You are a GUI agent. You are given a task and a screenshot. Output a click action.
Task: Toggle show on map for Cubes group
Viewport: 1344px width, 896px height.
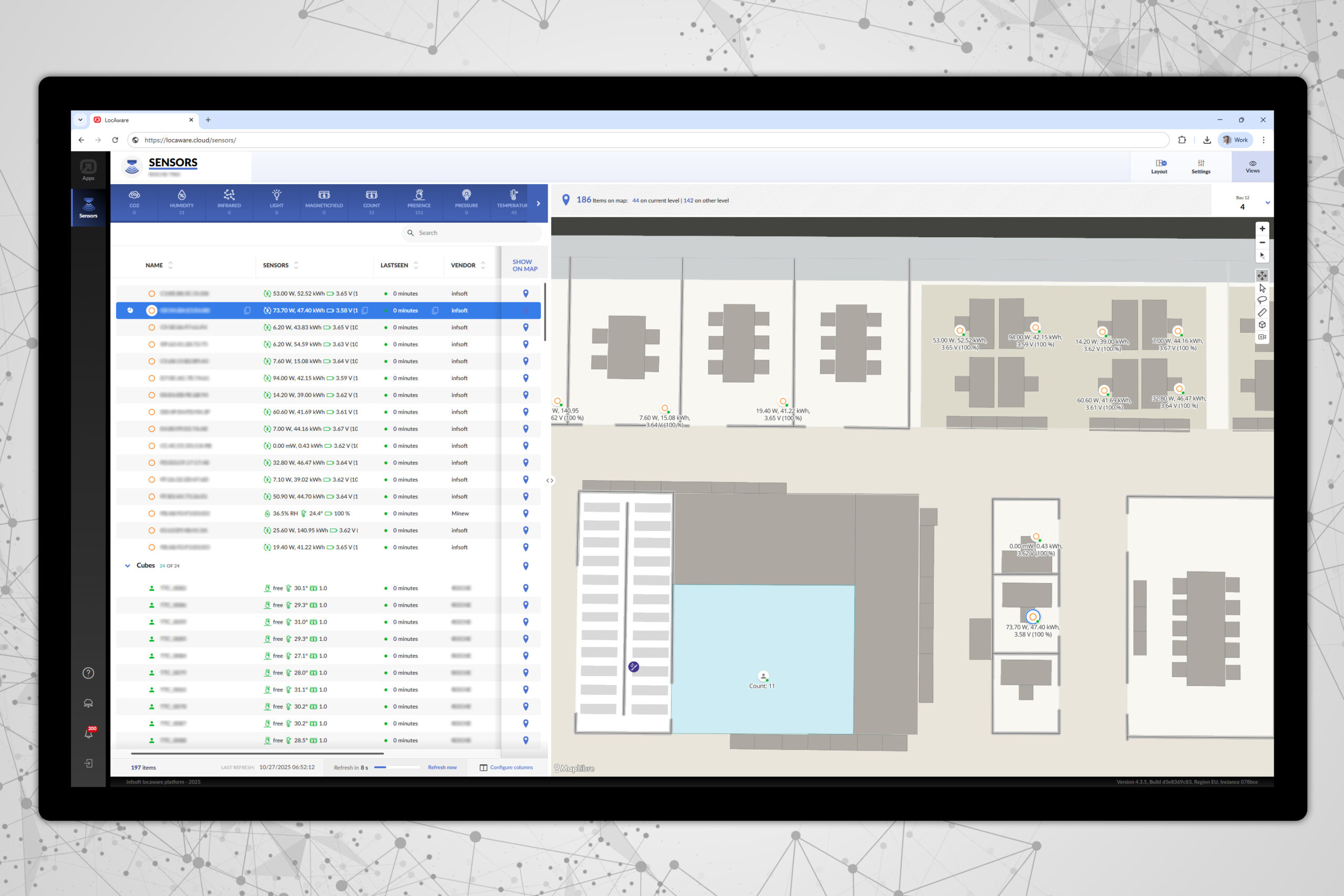click(526, 566)
